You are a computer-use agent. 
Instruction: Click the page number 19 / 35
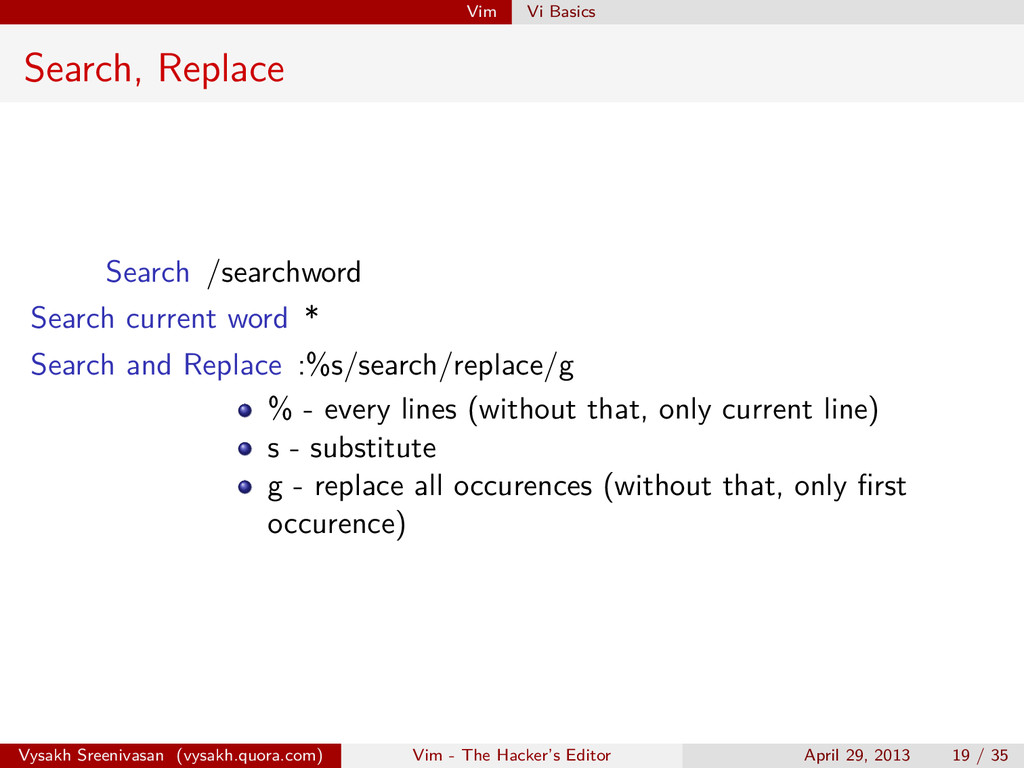tap(980, 756)
